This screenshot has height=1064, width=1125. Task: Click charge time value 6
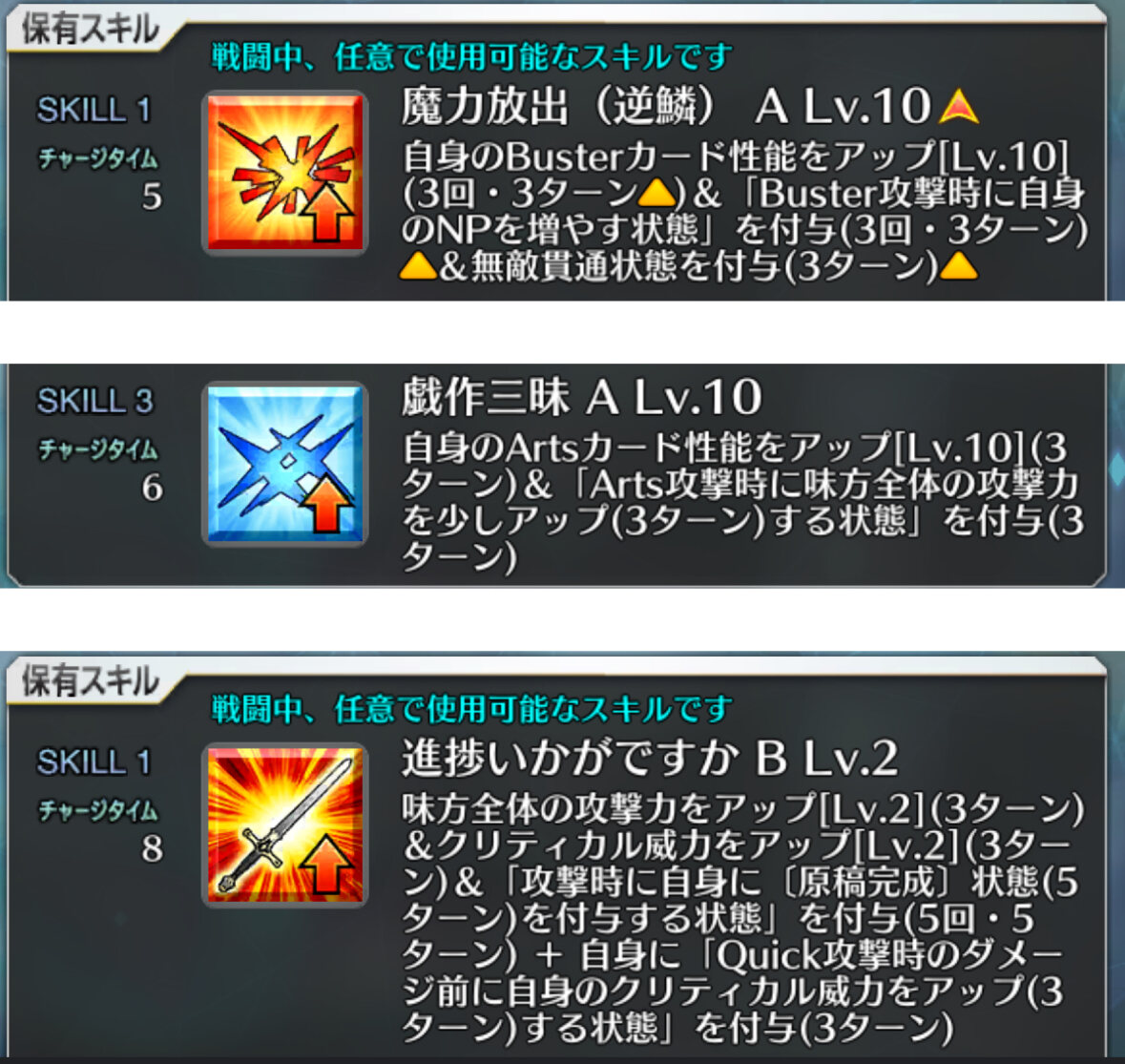pyautogui.click(x=152, y=488)
